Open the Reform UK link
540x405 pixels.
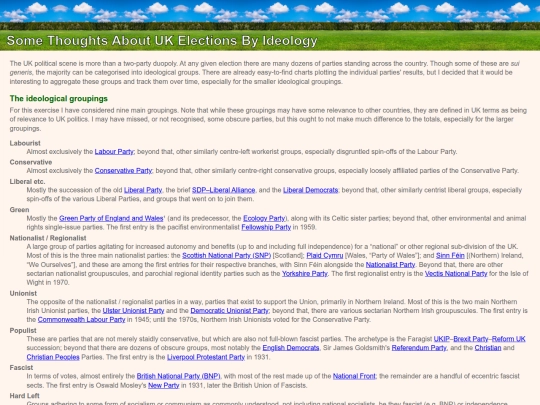pyautogui.click(x=509, y=339)
